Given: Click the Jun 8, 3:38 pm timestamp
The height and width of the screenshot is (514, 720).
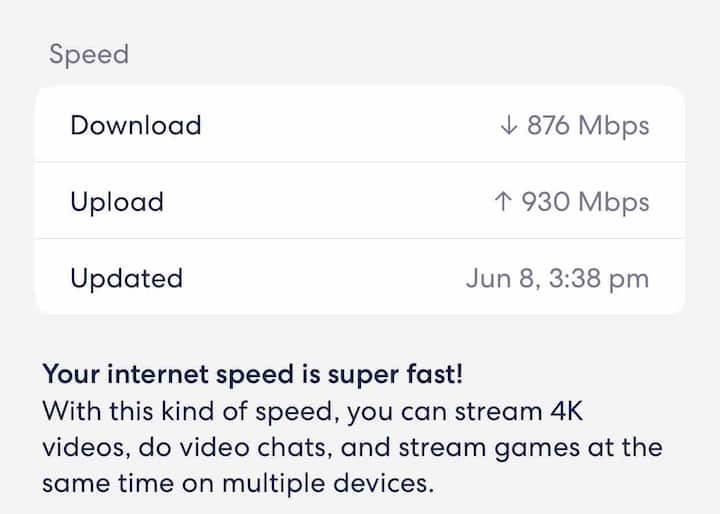Looking at the screenshot, I should [557, 278].
